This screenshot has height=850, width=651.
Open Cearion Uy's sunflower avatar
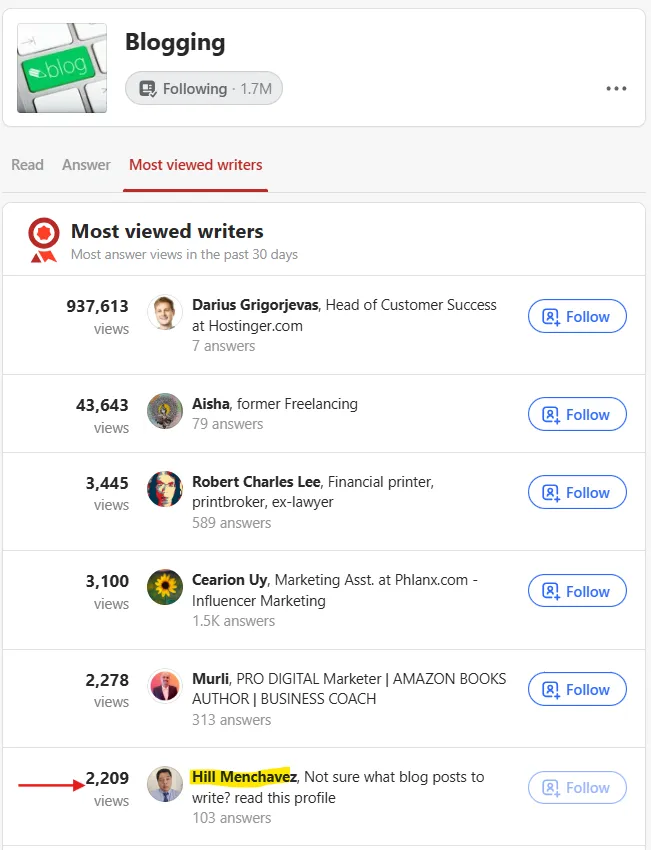coord(165,587)
